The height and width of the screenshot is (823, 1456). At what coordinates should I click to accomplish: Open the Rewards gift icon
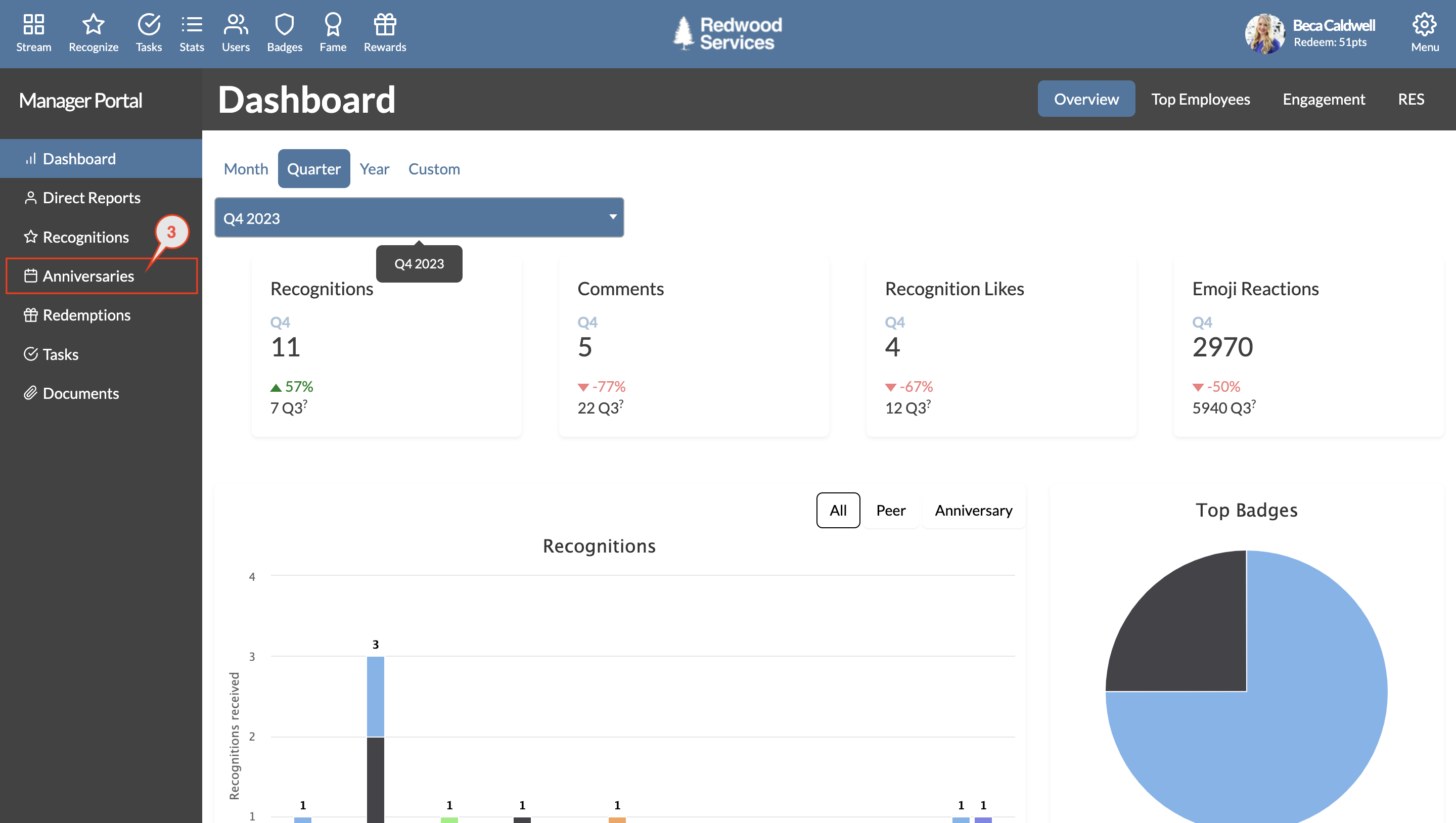[385, 24]
